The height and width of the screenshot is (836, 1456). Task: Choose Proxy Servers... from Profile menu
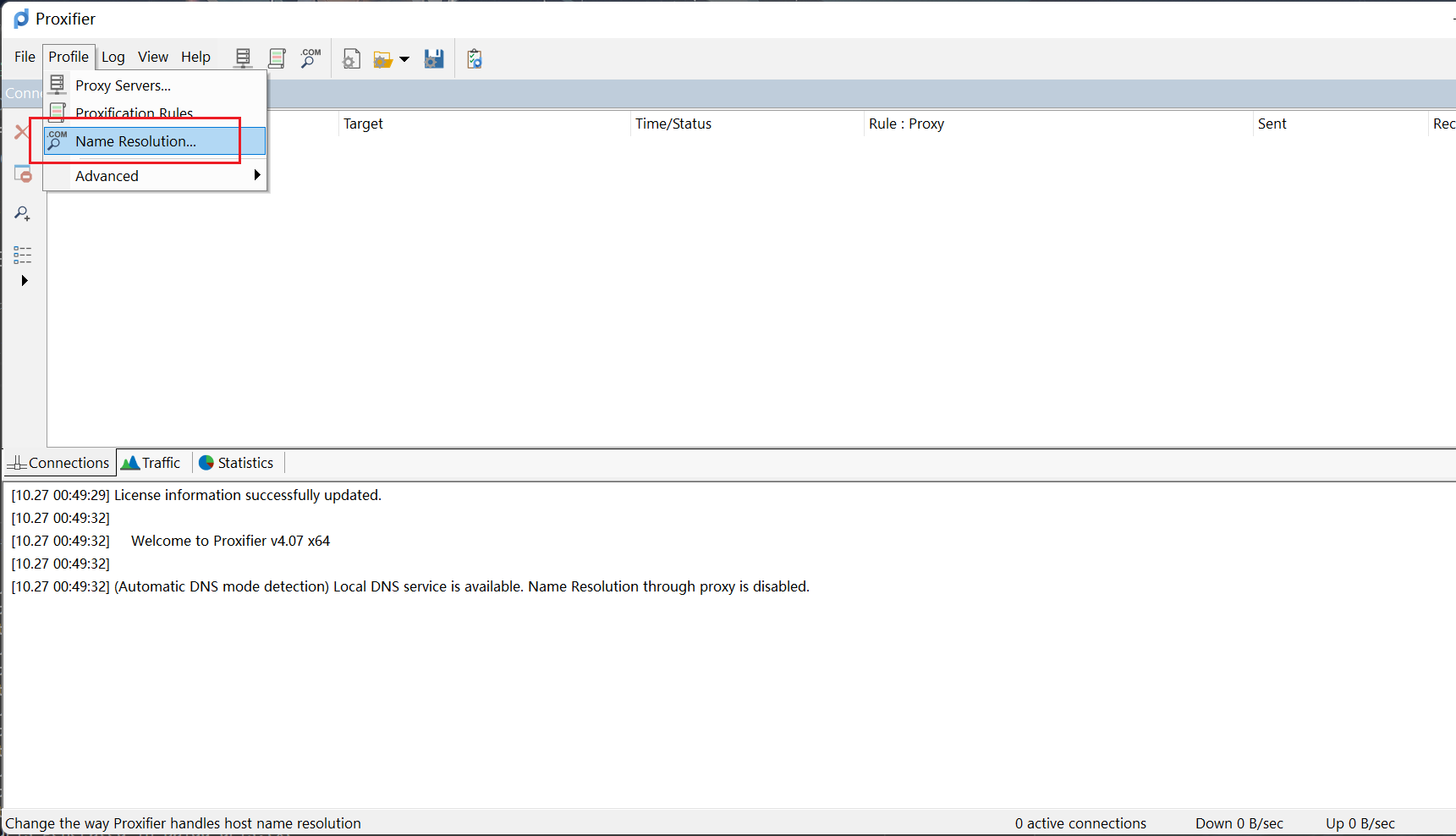point(155,85)
